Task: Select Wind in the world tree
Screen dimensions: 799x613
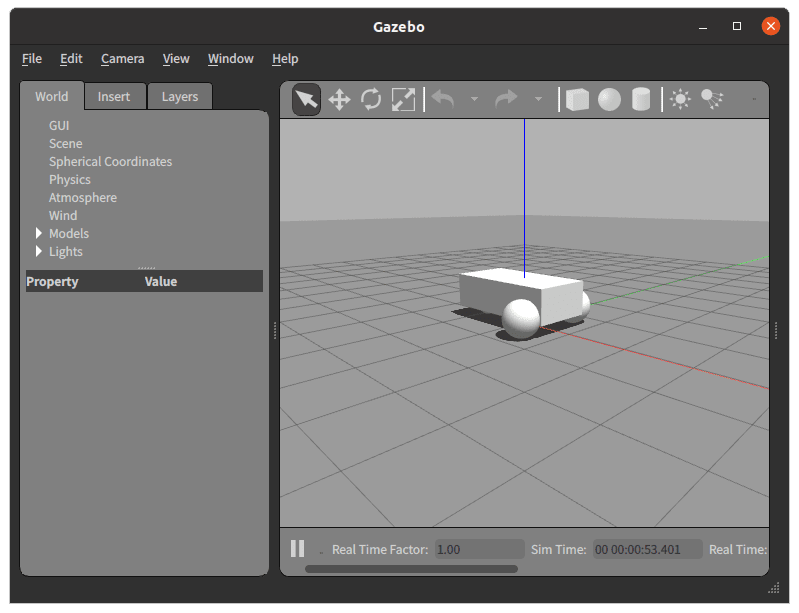Action: [63, 216]
